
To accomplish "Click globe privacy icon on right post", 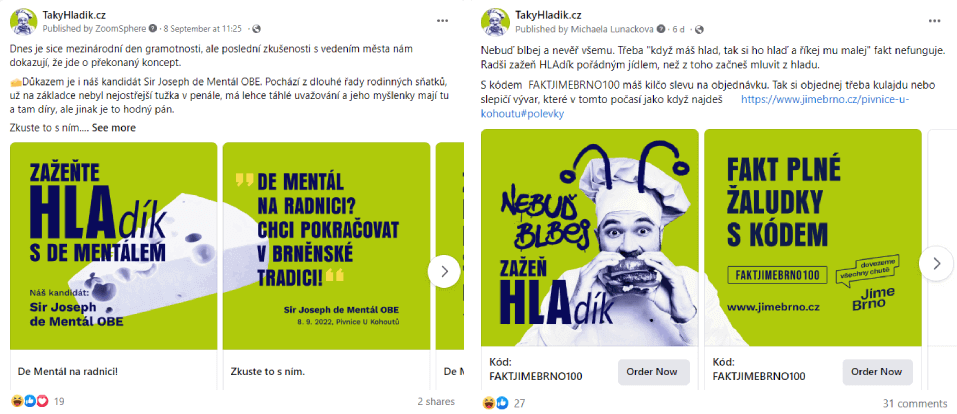I will pos(699,29).
